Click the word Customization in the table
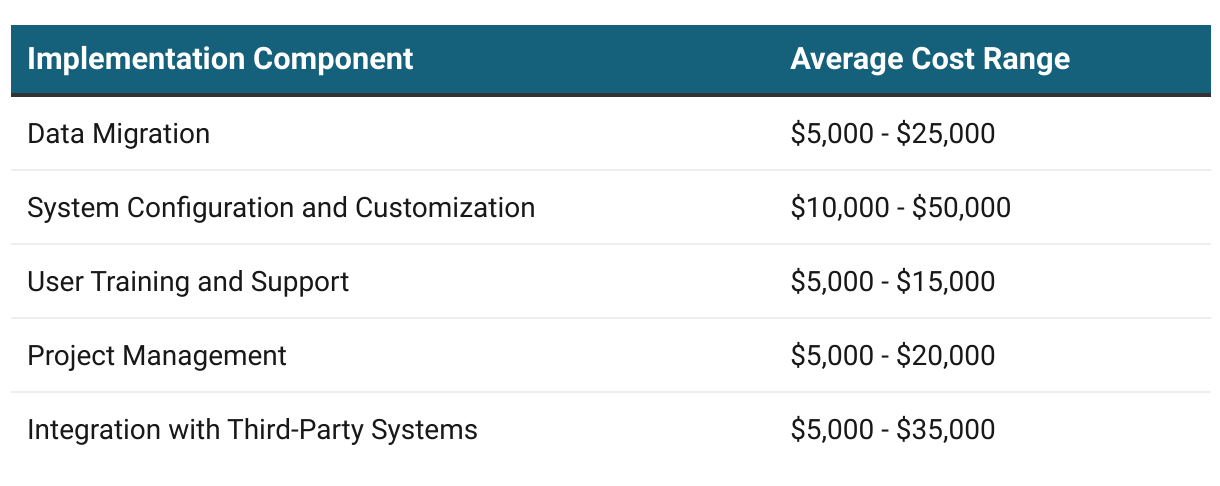This screenshot has width=1220, height=486. (x=445, y=208)
